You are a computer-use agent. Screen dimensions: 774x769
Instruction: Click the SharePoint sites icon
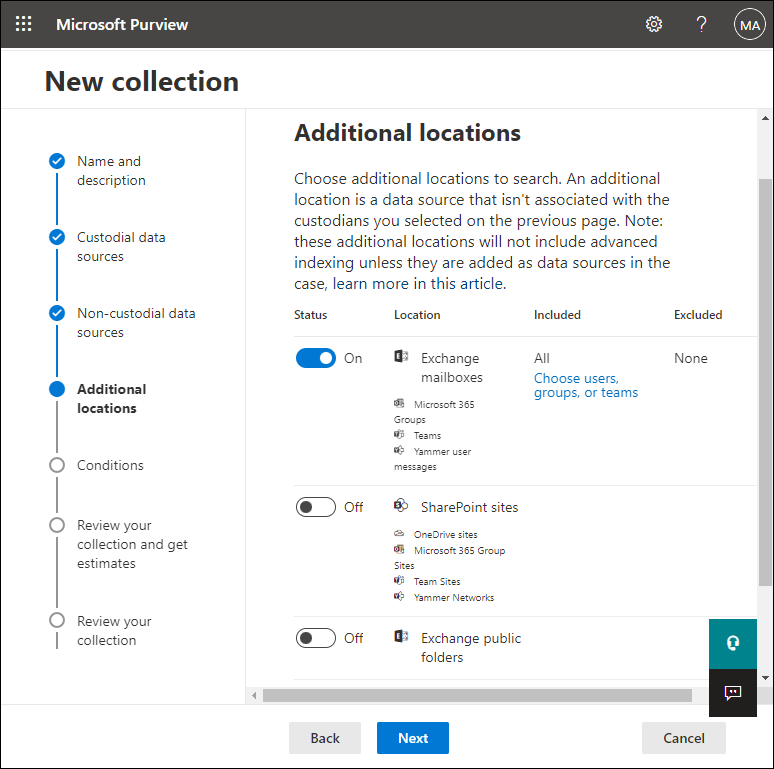pos(401,505)
